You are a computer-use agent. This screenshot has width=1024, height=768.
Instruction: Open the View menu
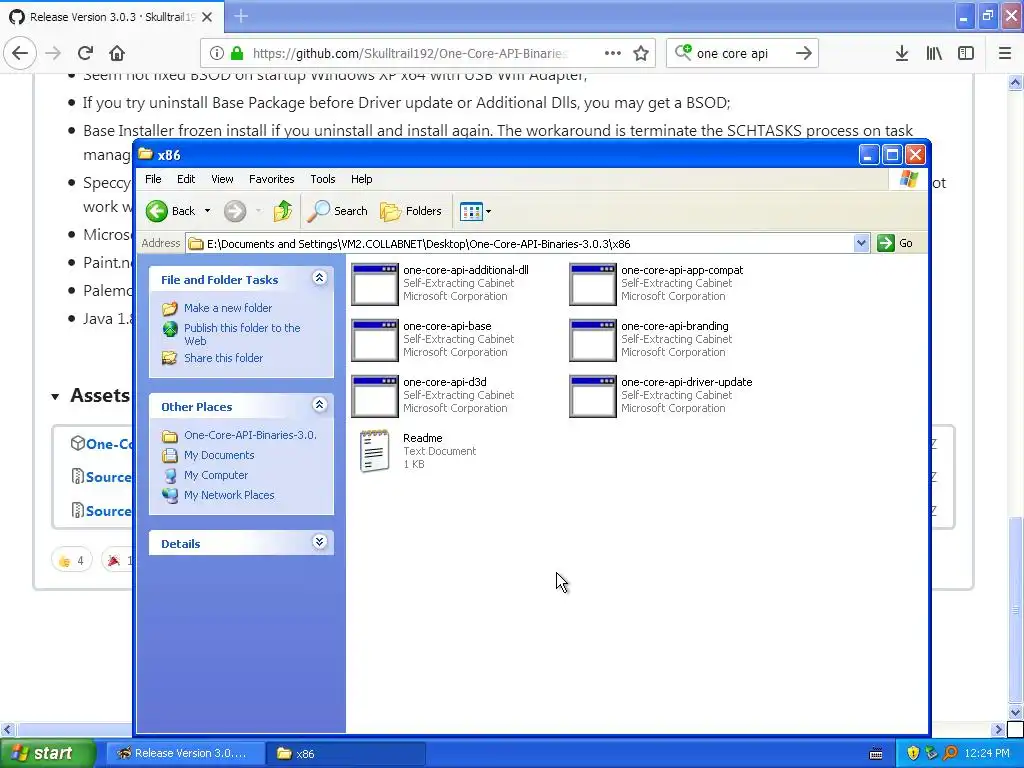pyautogui.click(x=222, y=179)
